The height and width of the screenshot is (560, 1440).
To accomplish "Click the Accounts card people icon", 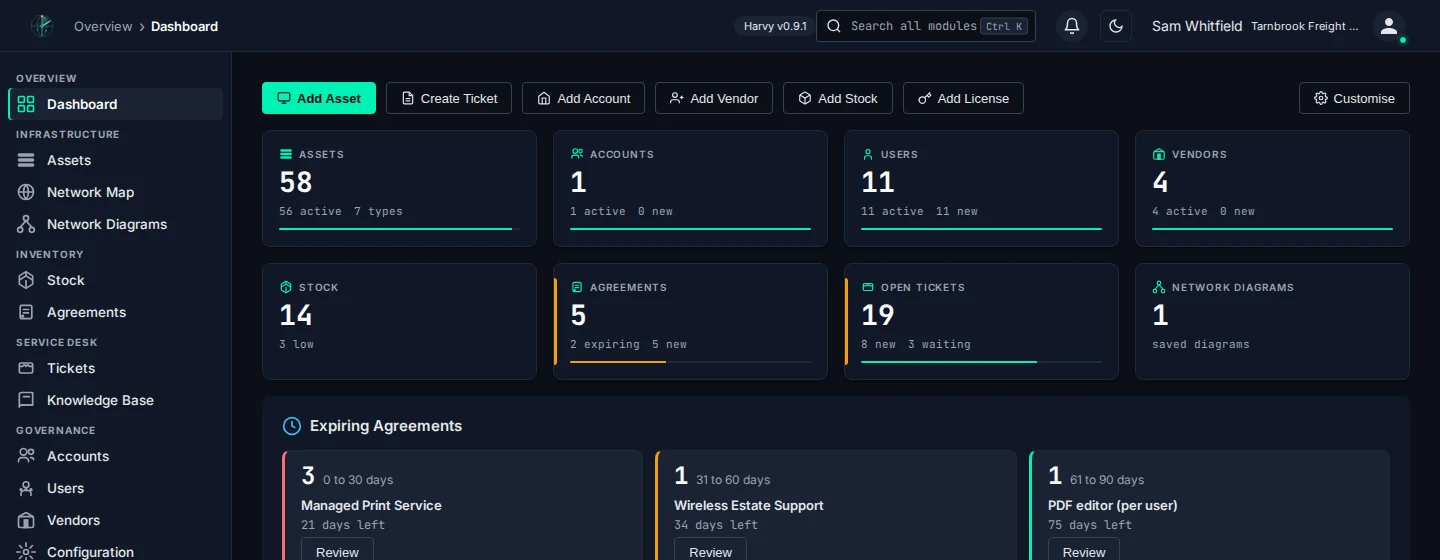I will [x=577, y=154].
